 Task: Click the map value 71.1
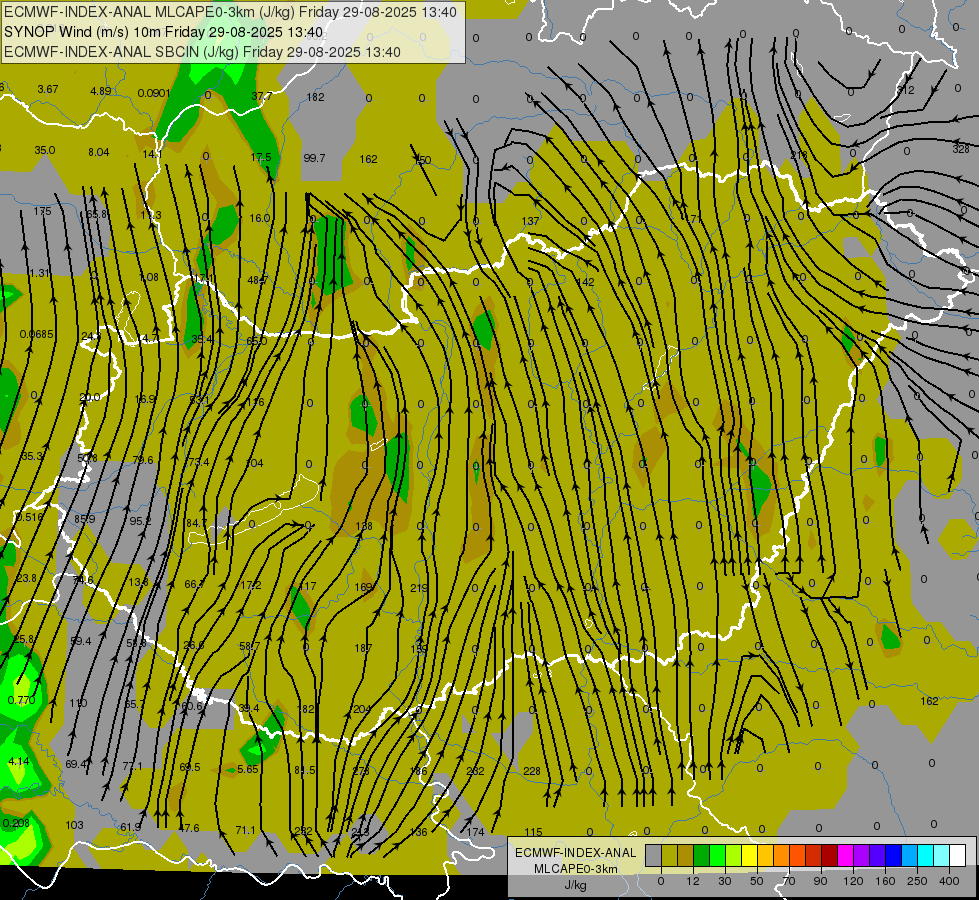[x=245, y=830]
